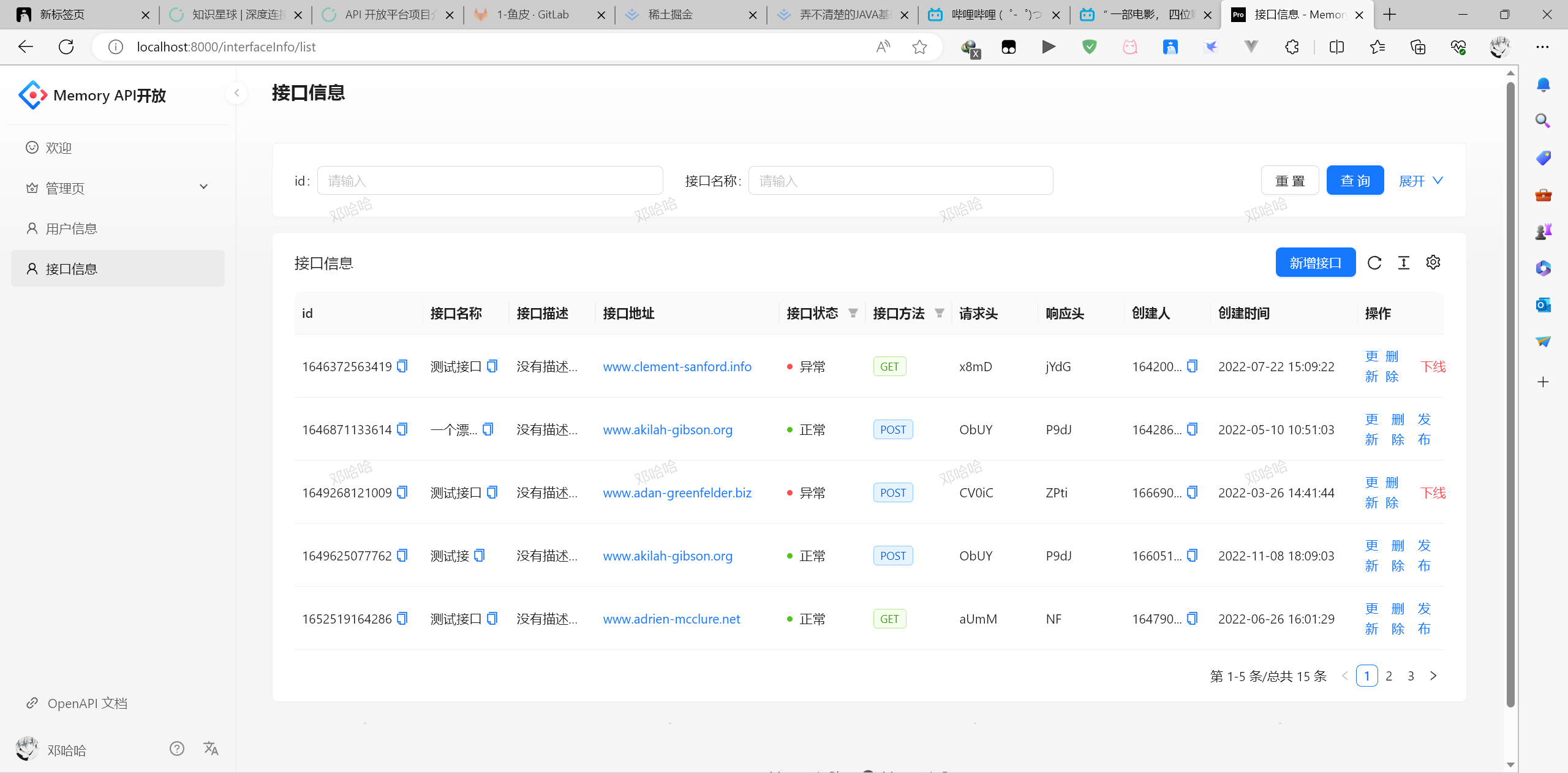
Task: Copy creator 164200... value
Action: point(1193,366)
